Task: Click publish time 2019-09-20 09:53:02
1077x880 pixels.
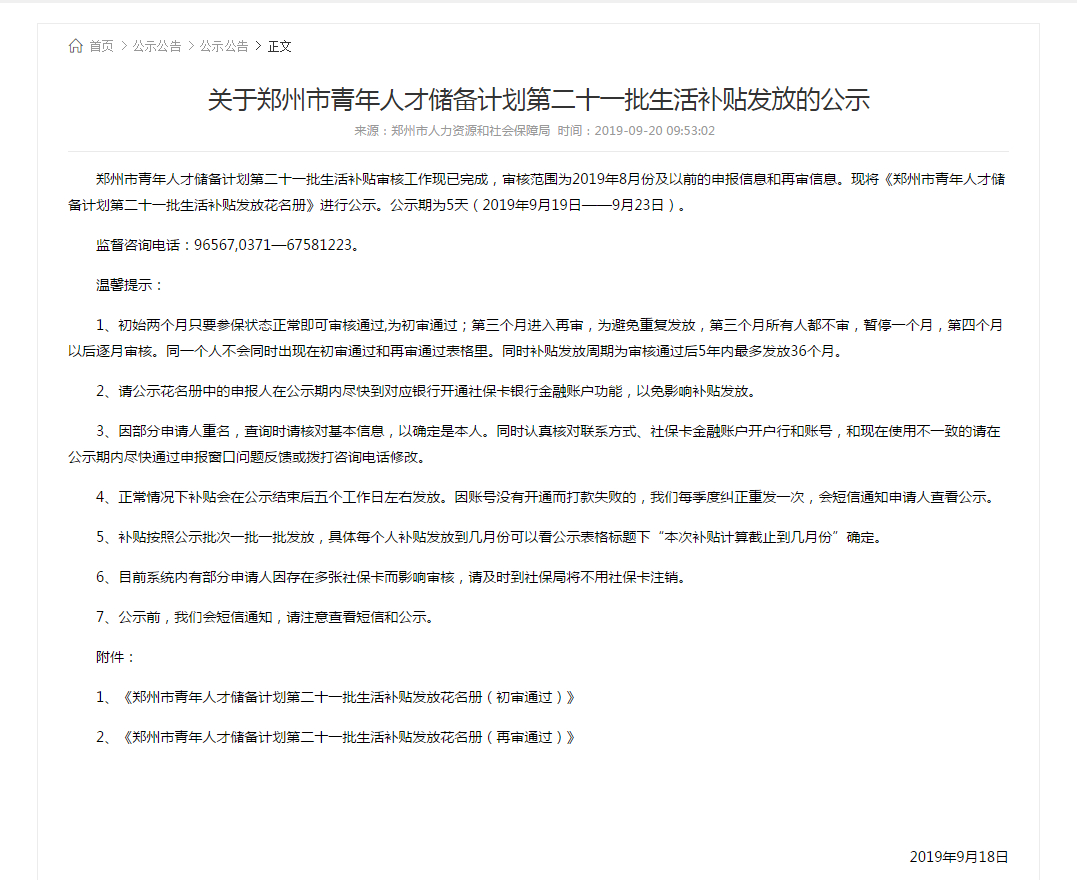Action: (655, 131)
